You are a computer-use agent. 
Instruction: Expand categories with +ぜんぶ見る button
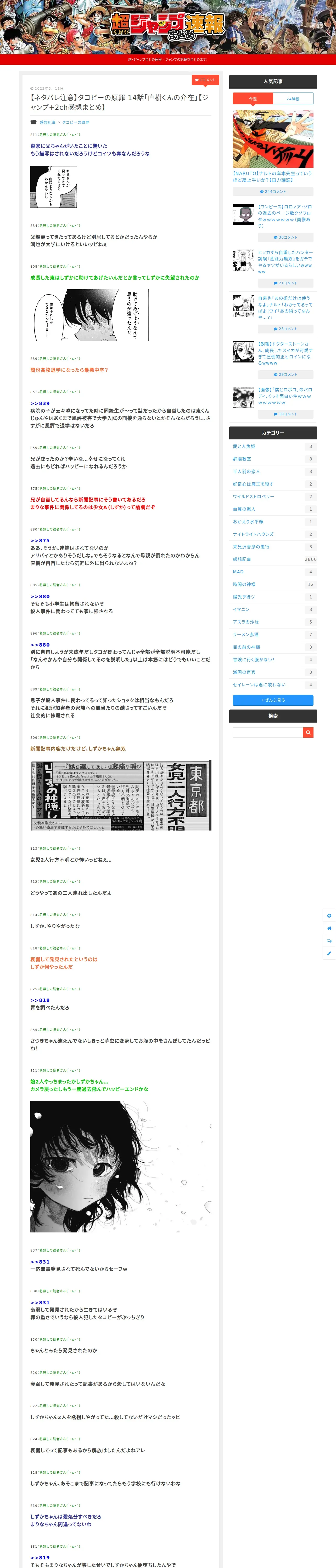point(273,700)
